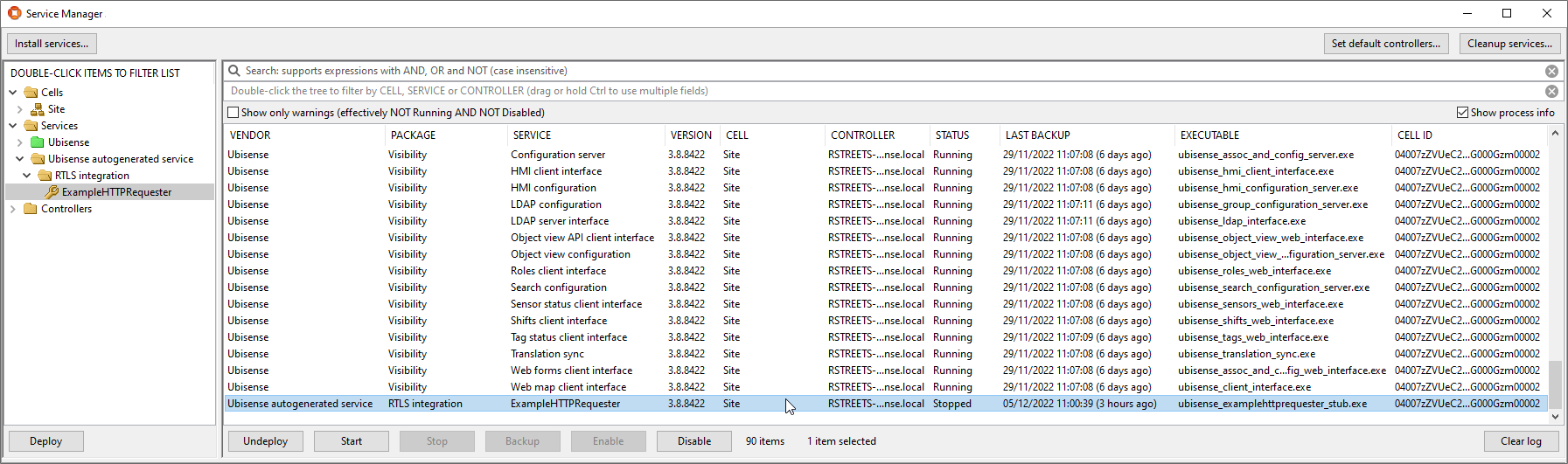The width and height of the screenshot is (1568, 464).
Task: Select Web forms client interface row
Action: tap(886, 371)
